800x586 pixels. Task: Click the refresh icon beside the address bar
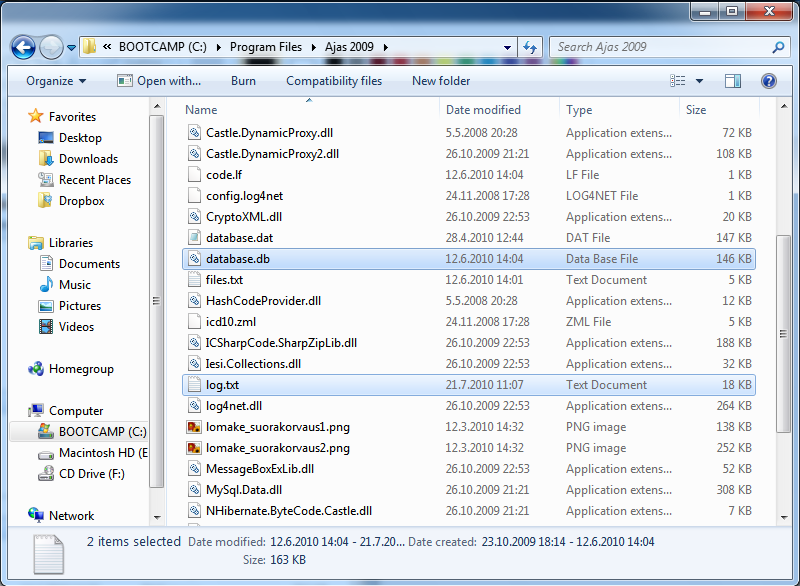[x=530, y=47]
